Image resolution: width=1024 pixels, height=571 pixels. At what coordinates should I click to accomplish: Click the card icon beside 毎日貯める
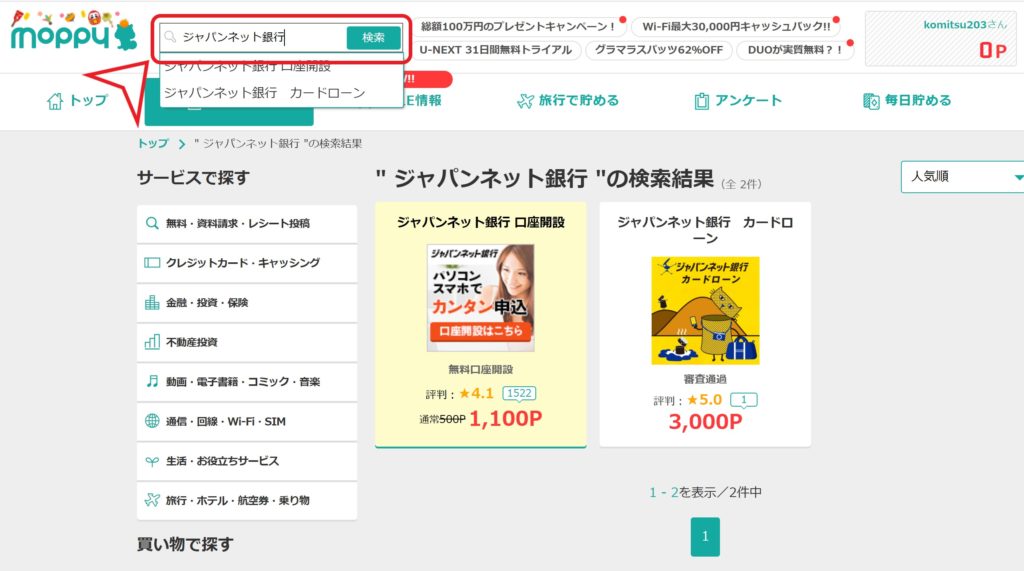[x=871, y=101]
